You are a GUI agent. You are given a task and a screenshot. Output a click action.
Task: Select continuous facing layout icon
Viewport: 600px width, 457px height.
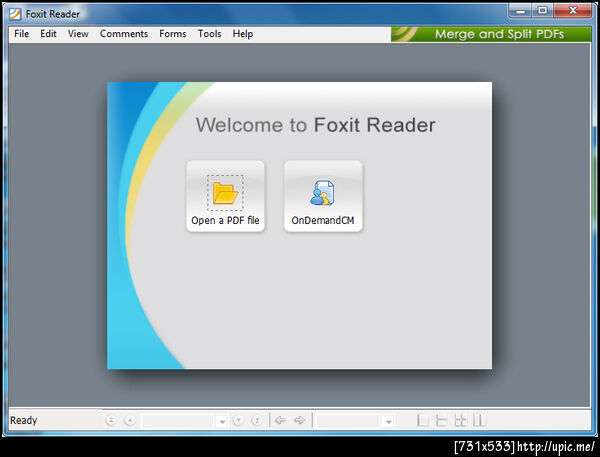[x=460, y=420]
